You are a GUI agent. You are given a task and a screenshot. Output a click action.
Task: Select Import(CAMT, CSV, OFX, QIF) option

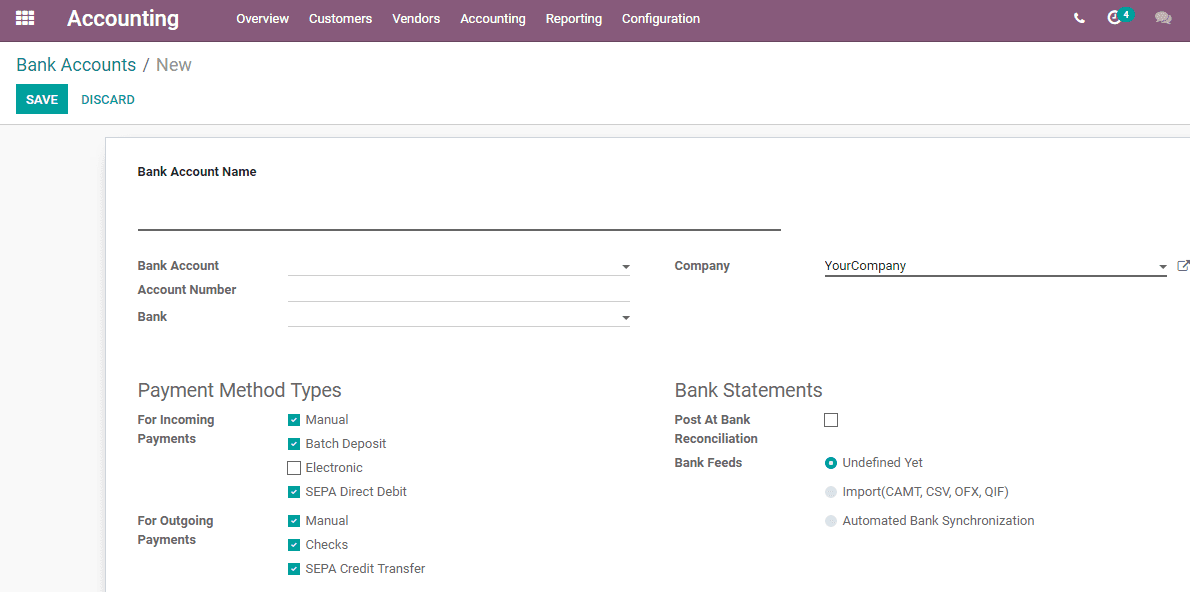[x=831, y=492]
